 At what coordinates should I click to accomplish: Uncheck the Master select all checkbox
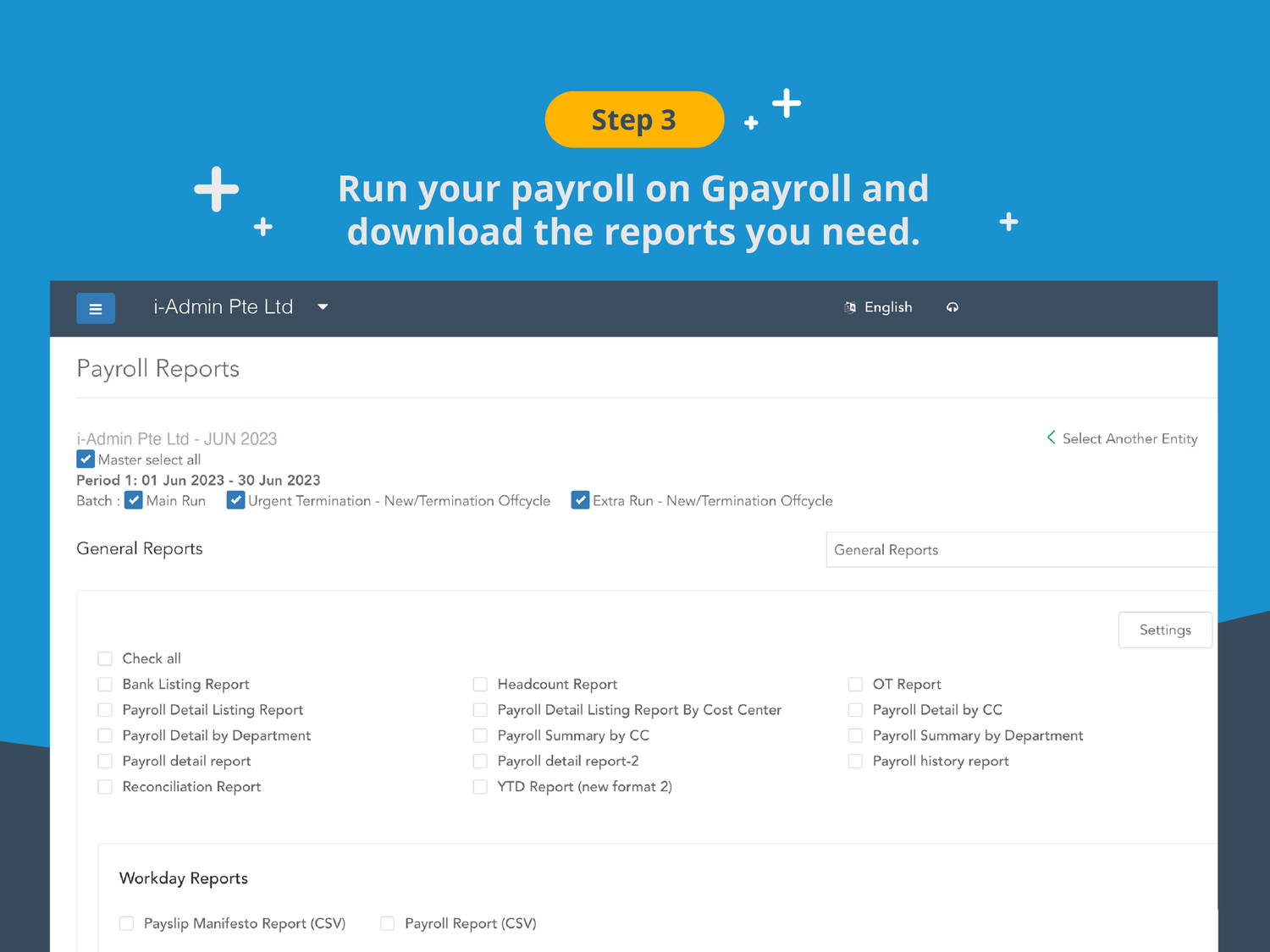tap(86, 459)
